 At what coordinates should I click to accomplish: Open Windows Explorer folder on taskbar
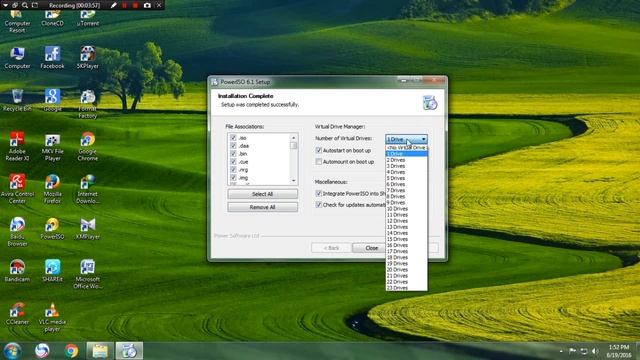(x=100, y=351)
